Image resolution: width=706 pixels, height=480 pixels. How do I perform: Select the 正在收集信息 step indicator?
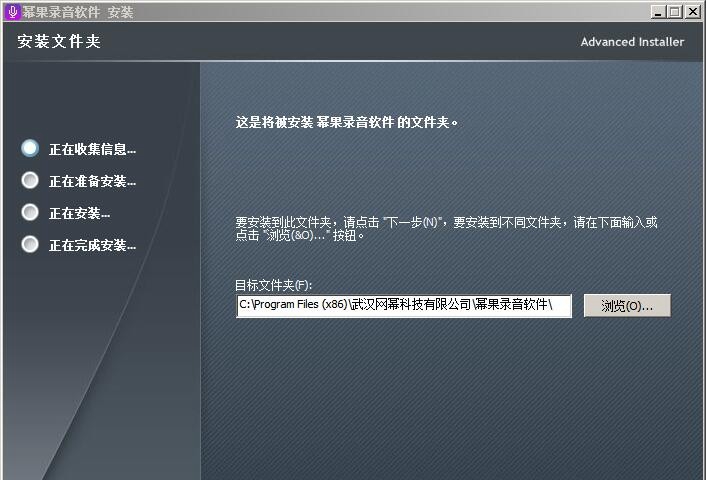(x=30, y=148)
